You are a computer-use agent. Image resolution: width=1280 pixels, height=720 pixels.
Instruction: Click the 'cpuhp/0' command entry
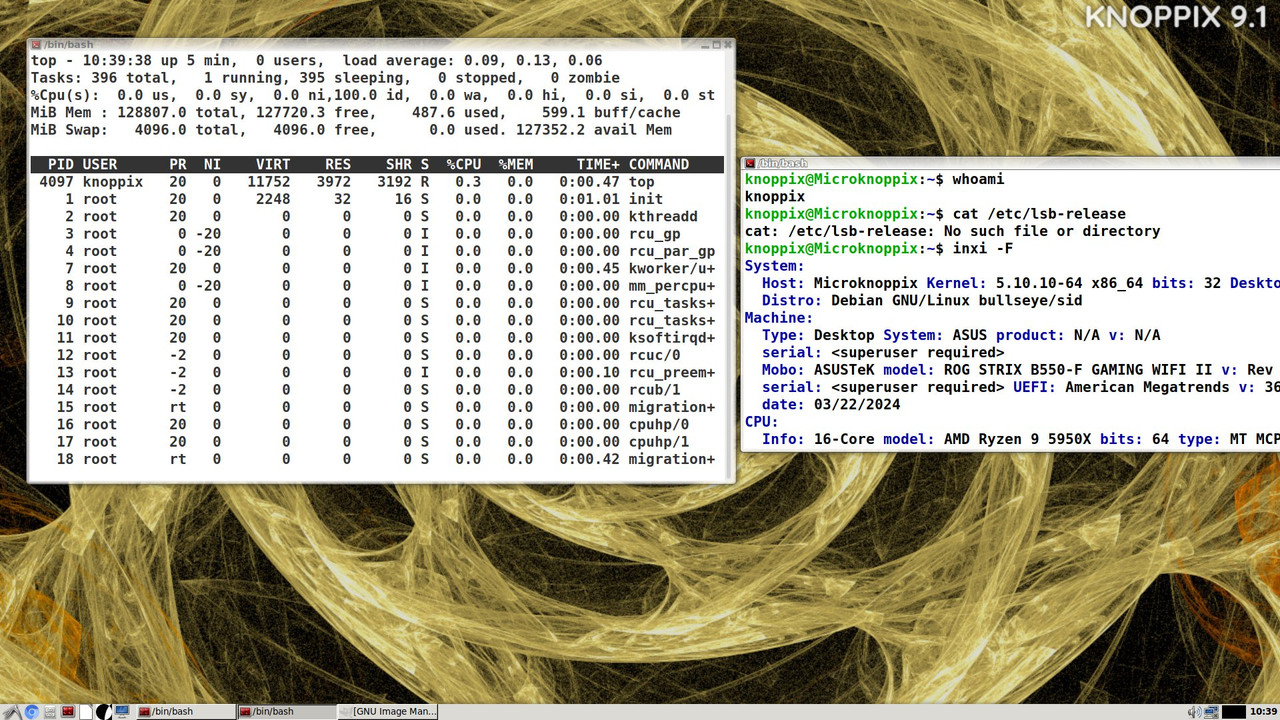[x=658, y=424]
